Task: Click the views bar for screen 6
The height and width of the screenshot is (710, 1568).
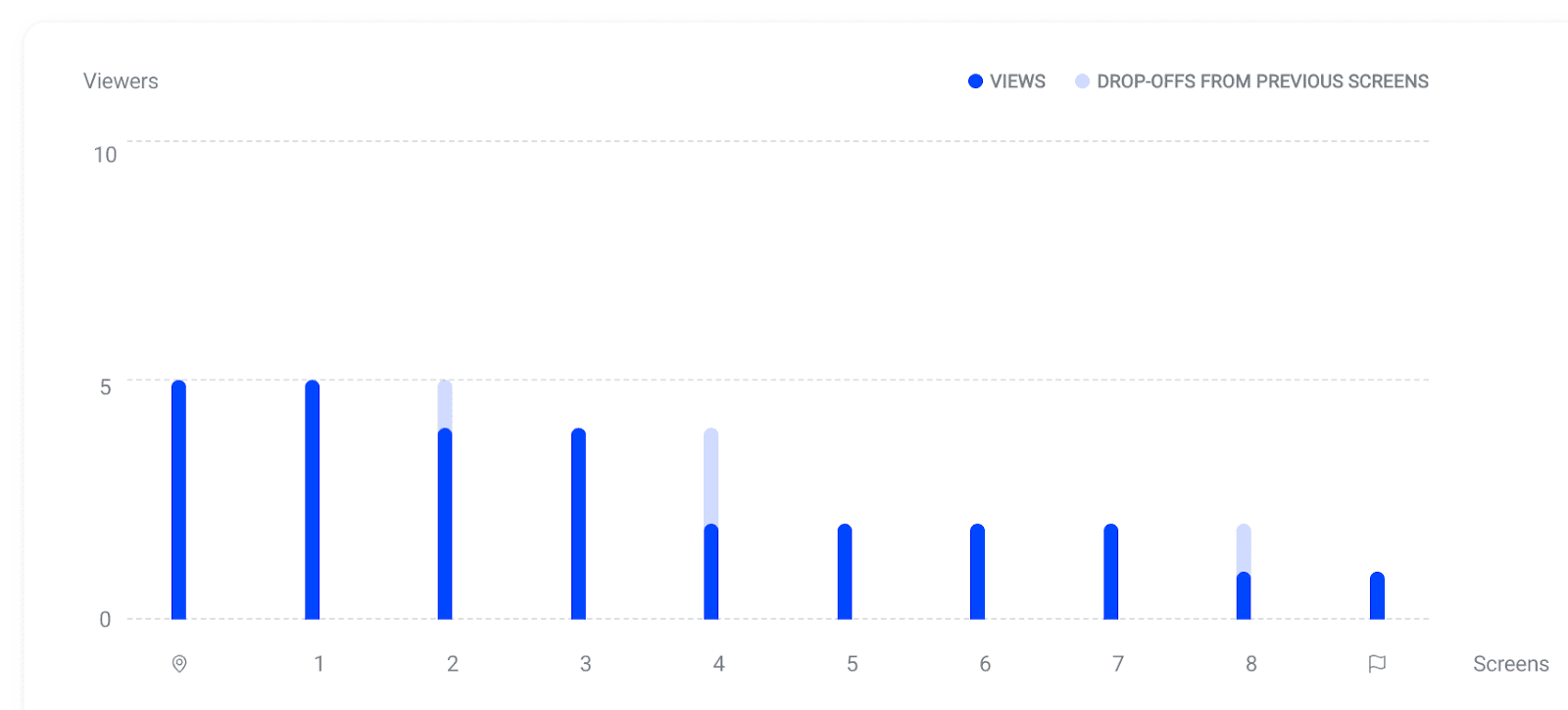Action: tap(978, 572)
